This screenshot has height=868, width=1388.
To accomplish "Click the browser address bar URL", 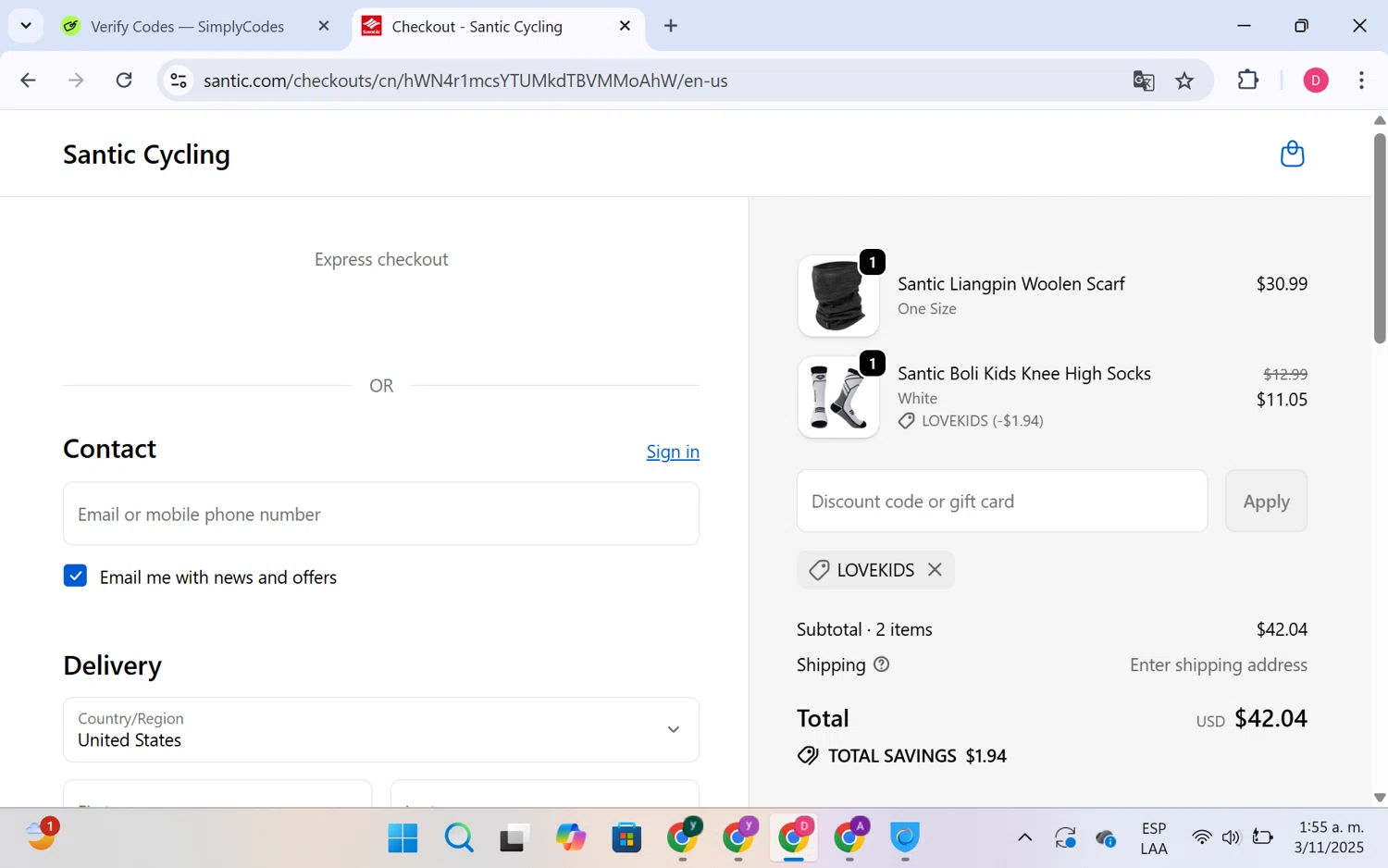I will [465, 81].
